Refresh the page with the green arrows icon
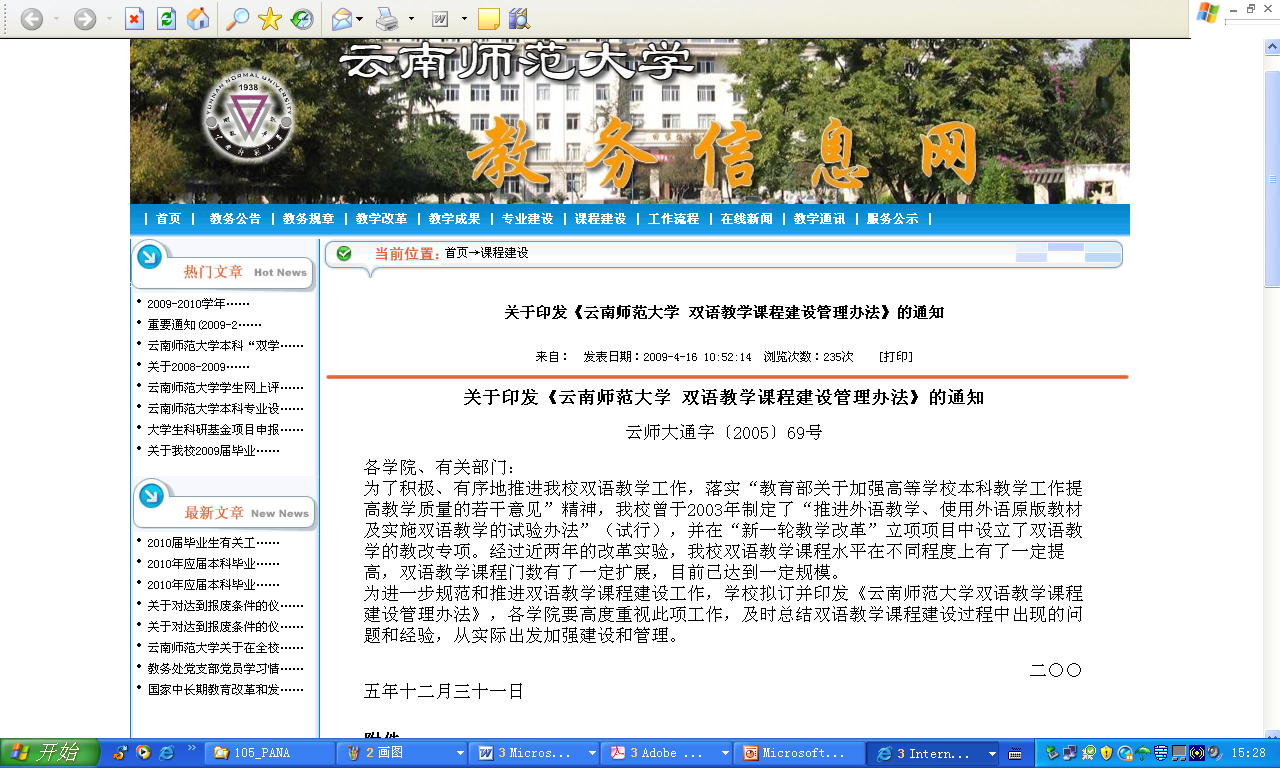The image size is (1280, 768). (x=166, y=18)
